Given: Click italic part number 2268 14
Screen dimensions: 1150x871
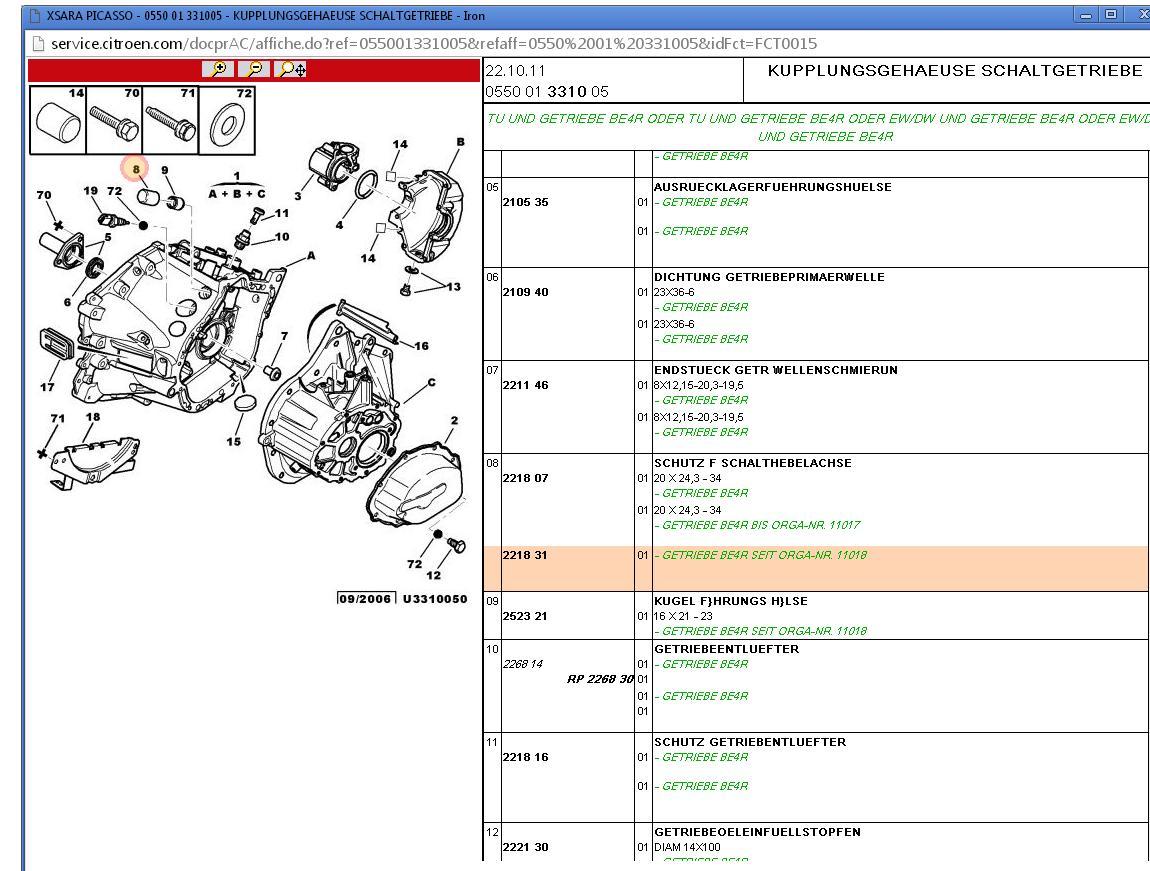Looking at the screenshot, I should [x=523, y=664].
